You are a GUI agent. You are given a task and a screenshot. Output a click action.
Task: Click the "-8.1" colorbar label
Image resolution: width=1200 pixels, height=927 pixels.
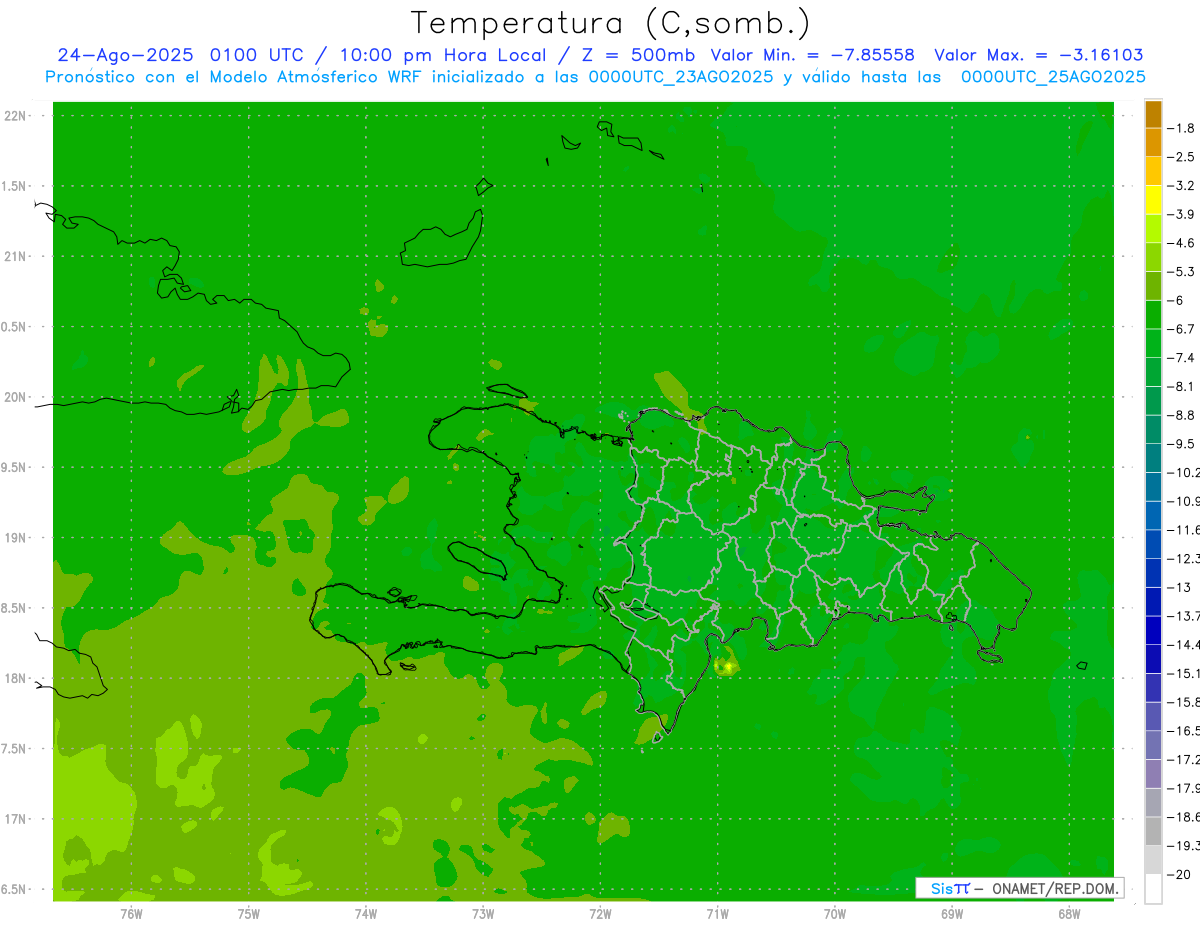pos(1183,386)
